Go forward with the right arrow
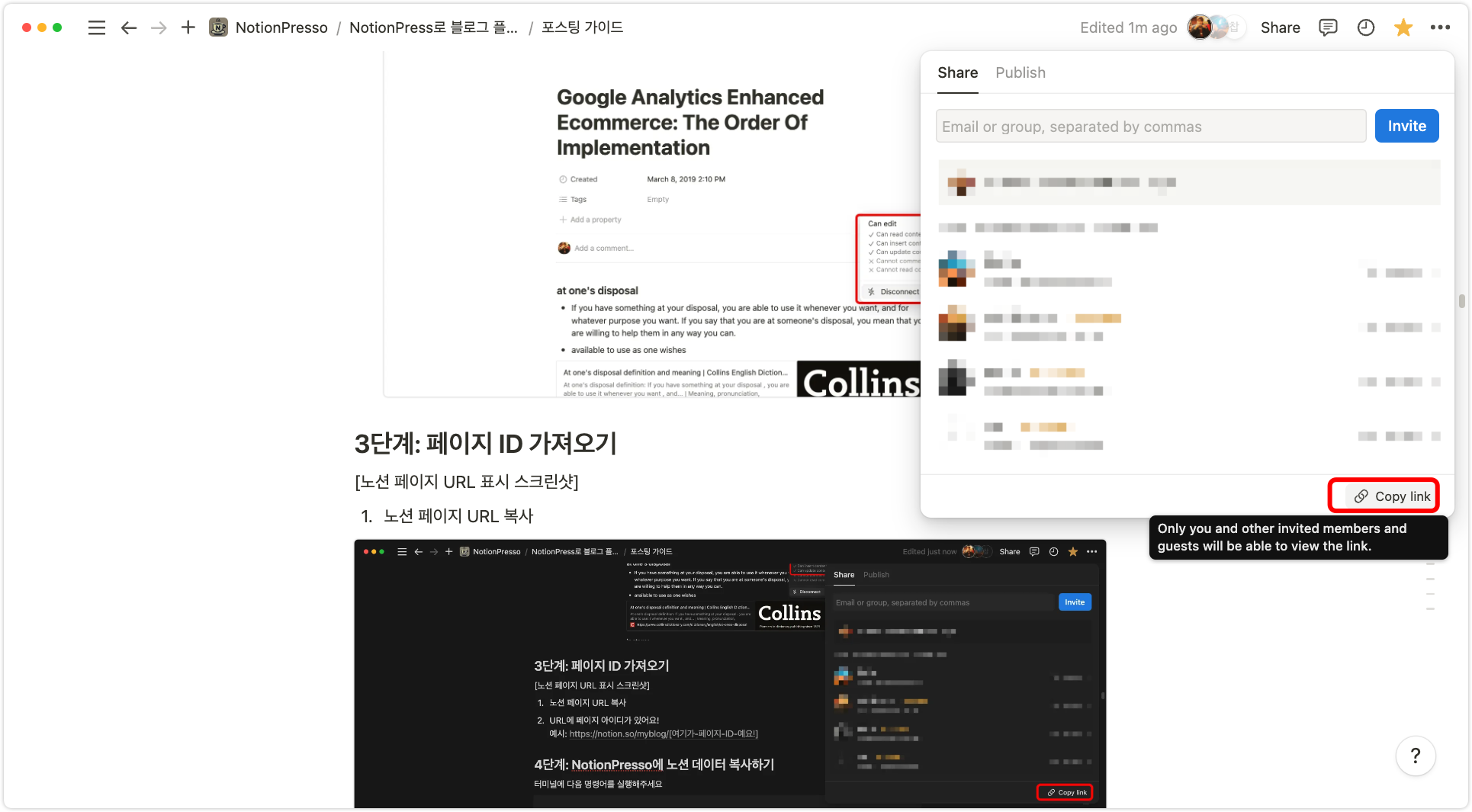 pyautogui.click(x=159, y=28)
